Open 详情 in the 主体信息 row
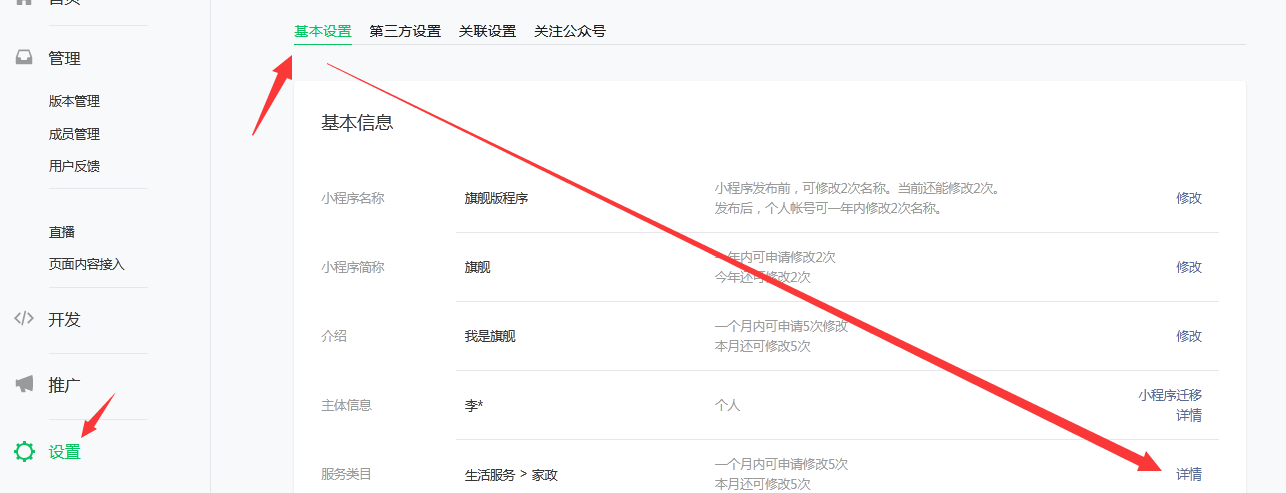 coord(1188,415)
